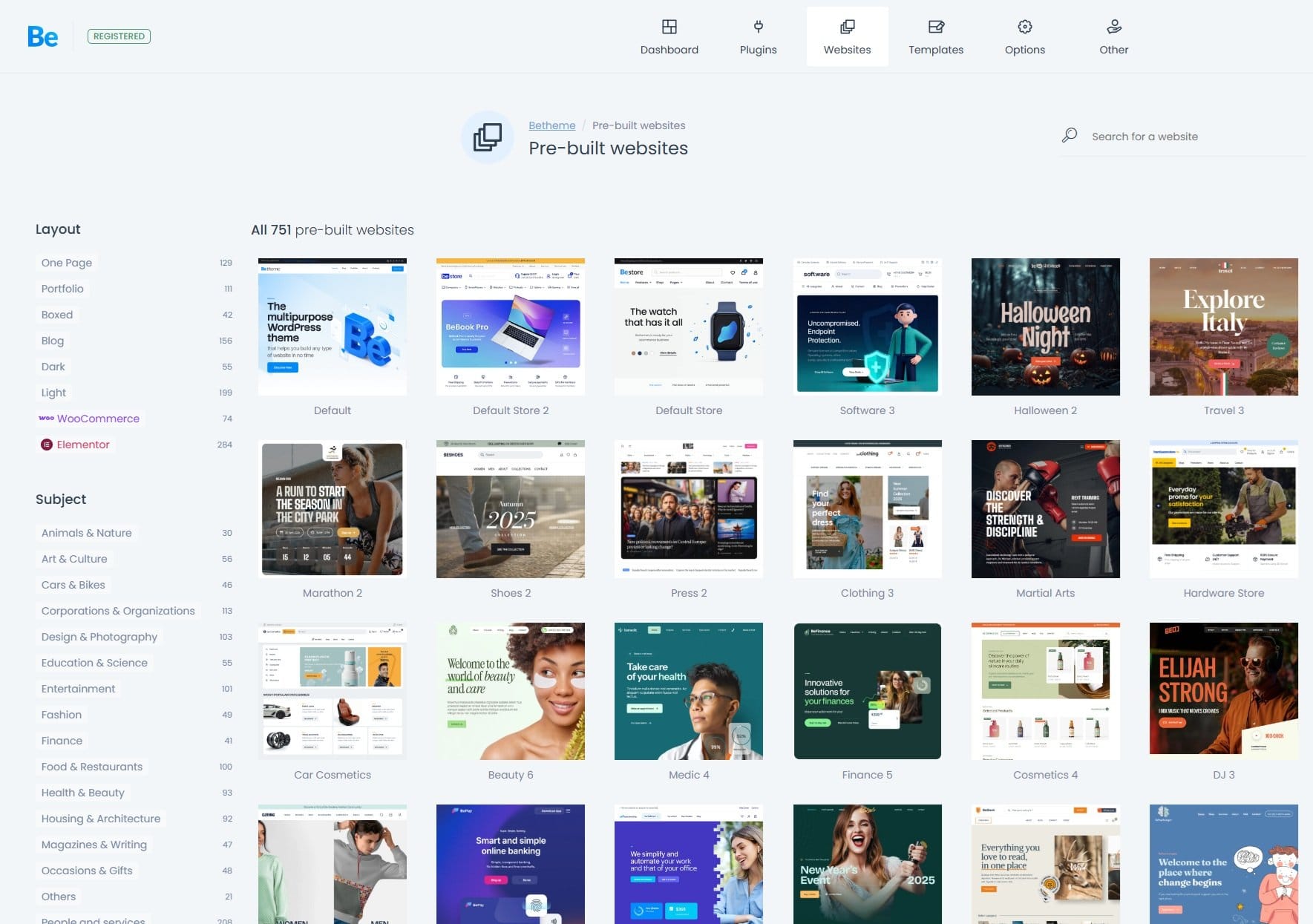Select Animals & Nature subject
Screen dimensions: 1313x924
[x=86, y=533]
